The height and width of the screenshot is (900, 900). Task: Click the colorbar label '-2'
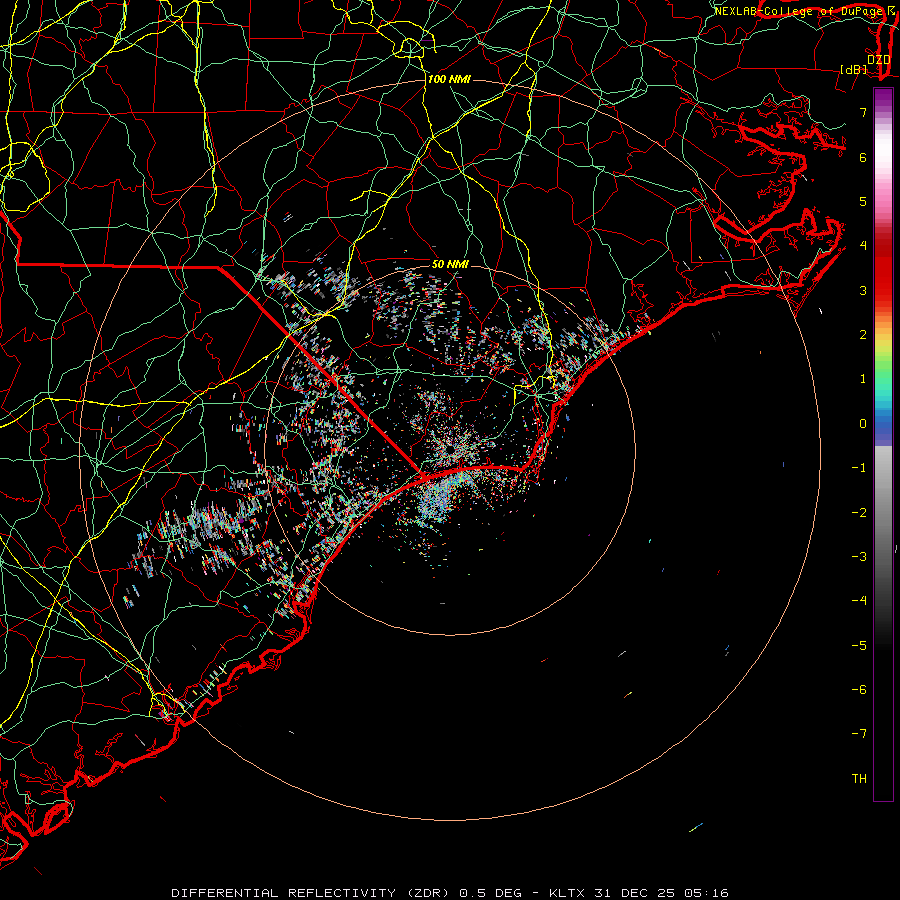pyautogui.click(x=859, y=513)
